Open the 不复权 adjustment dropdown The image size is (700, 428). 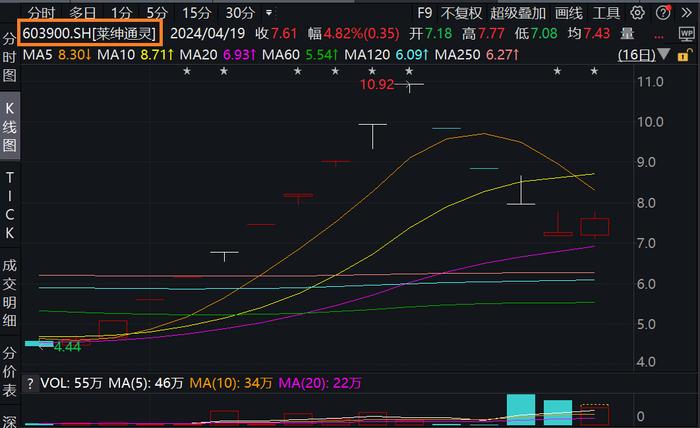(x=461, y=13)
